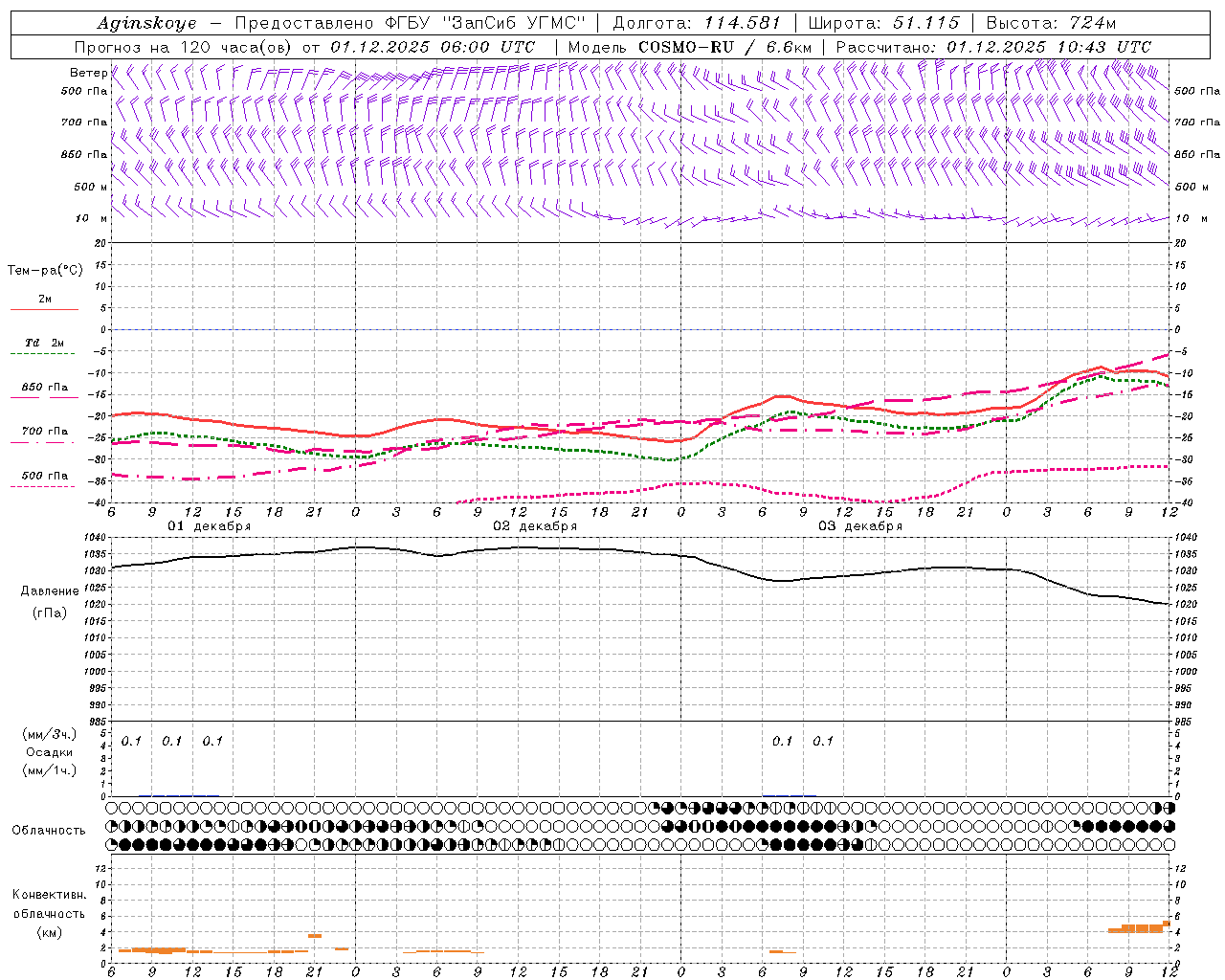
Task: Select the Td 2м dew point legend entry
Action: [x=45, y=343]
